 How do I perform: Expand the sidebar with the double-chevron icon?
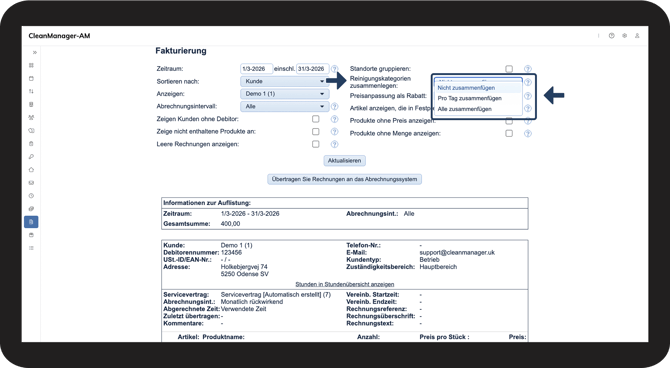[x=35, y=53]
